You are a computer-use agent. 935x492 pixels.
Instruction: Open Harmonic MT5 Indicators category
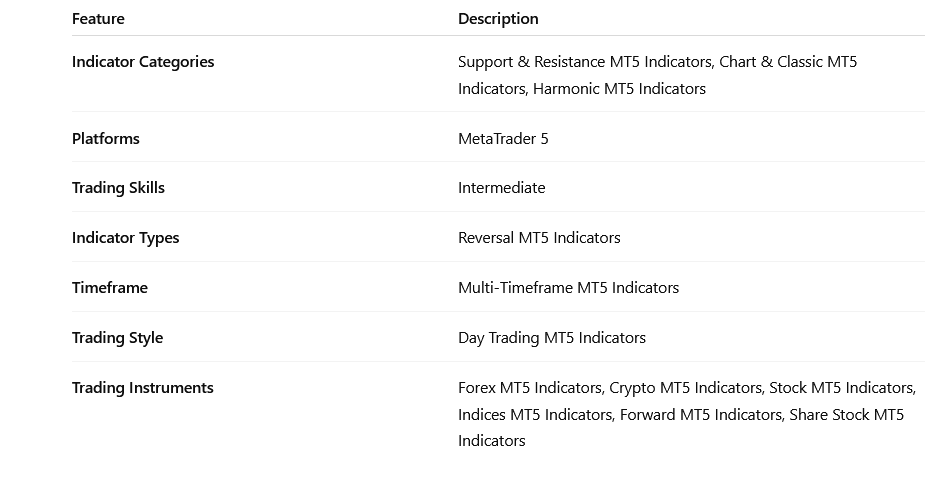coord(619,89)
